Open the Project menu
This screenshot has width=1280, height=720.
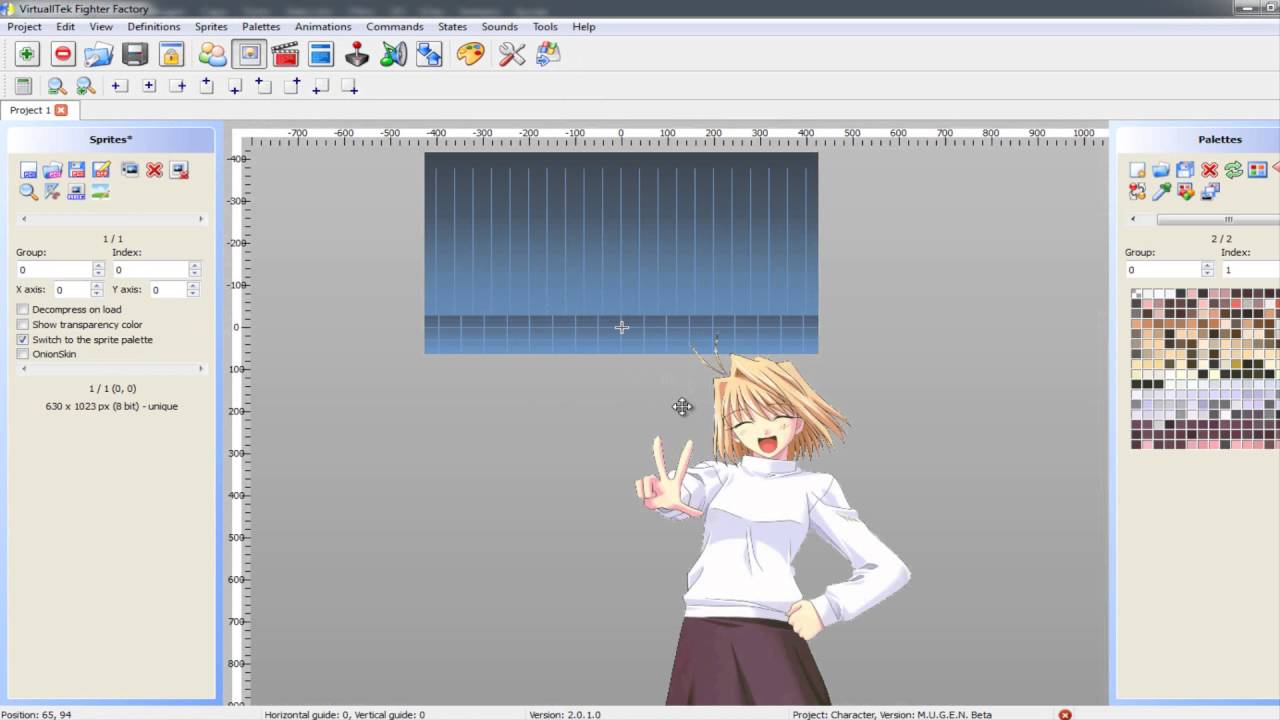coord(25,27)
